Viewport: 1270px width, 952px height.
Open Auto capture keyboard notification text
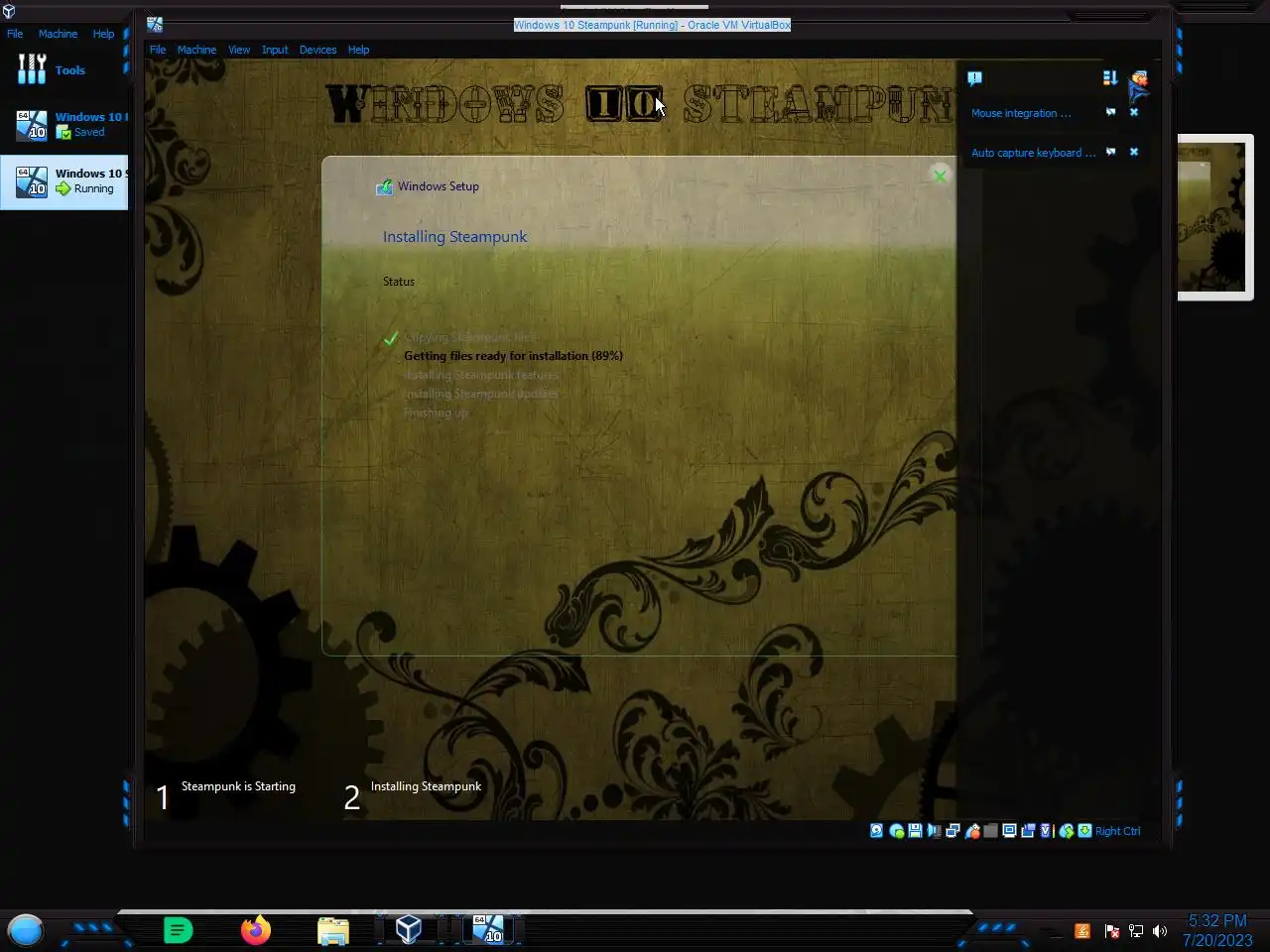pyautogui.click(x=1033, y=153)
